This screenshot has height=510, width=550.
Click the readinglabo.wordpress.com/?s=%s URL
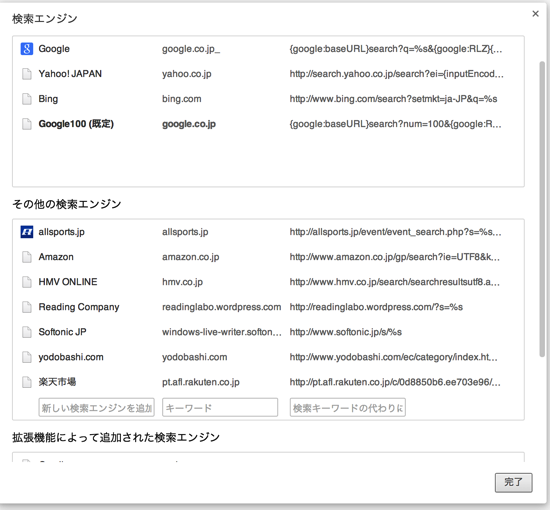376,307
